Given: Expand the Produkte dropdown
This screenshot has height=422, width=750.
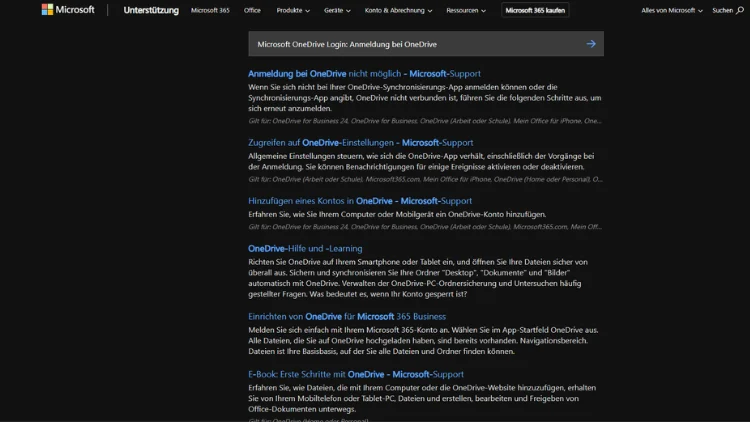Looking at the screenshot, I should [x=293, y=10].
